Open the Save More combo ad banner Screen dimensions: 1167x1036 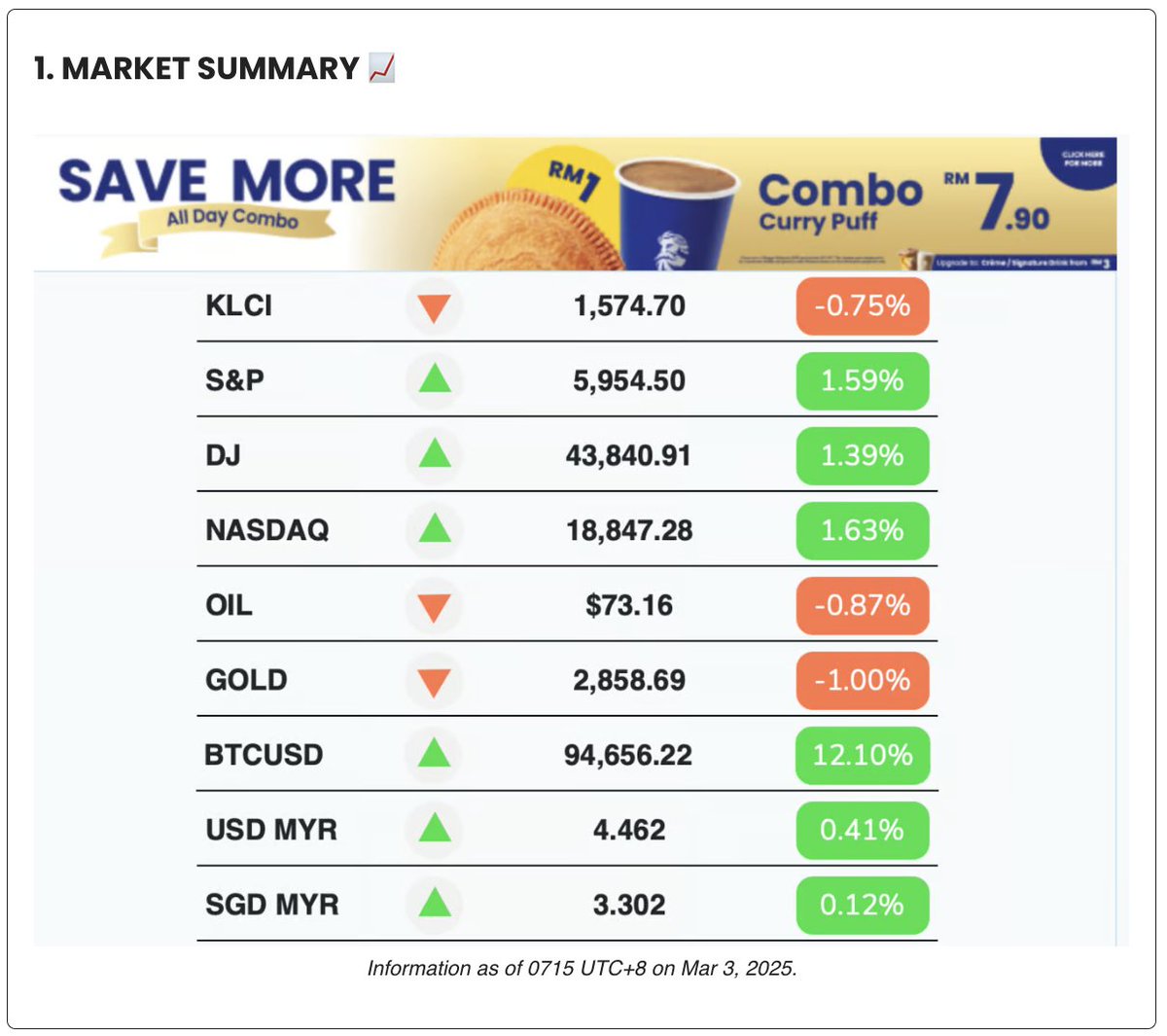pos(575,204)
